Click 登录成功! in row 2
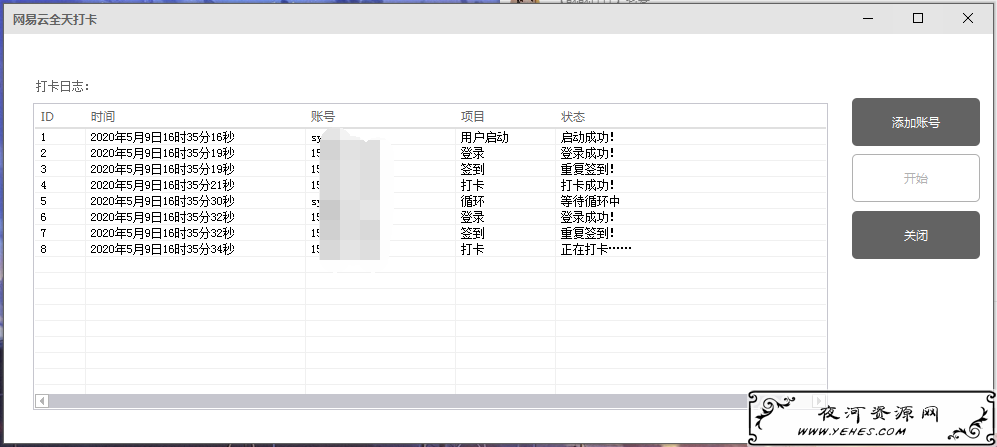This screenshot has width=997, height=447. 588,153
